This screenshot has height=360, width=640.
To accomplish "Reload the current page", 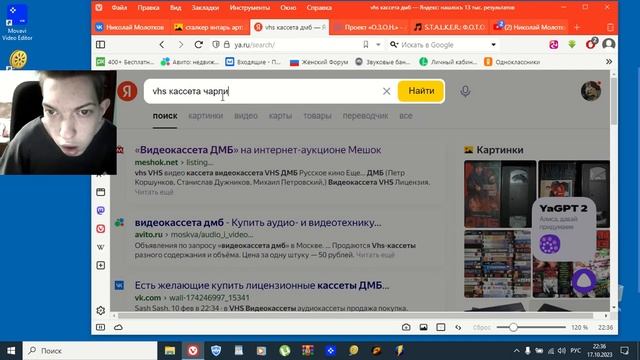I will pos(199,44).
